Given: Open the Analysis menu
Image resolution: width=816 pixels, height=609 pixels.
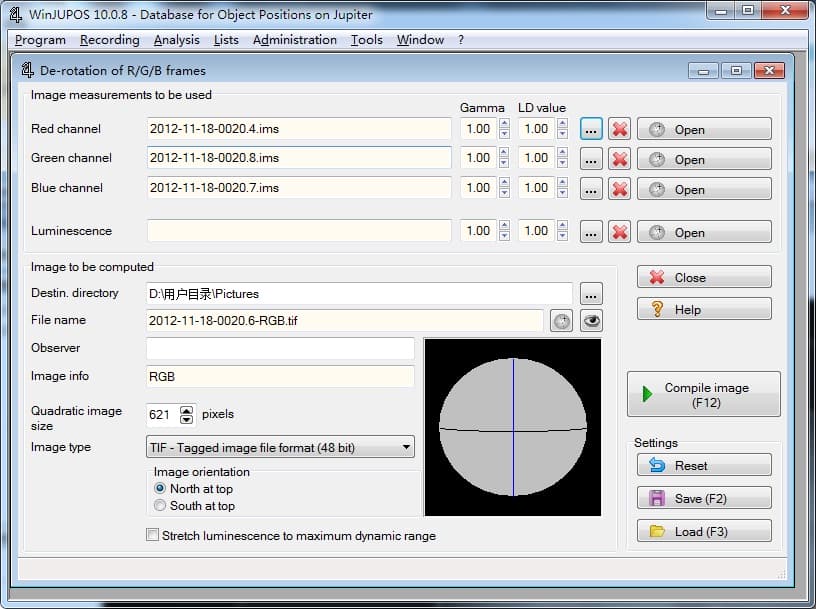Looking at the screenshot, I should coord(176,40).
